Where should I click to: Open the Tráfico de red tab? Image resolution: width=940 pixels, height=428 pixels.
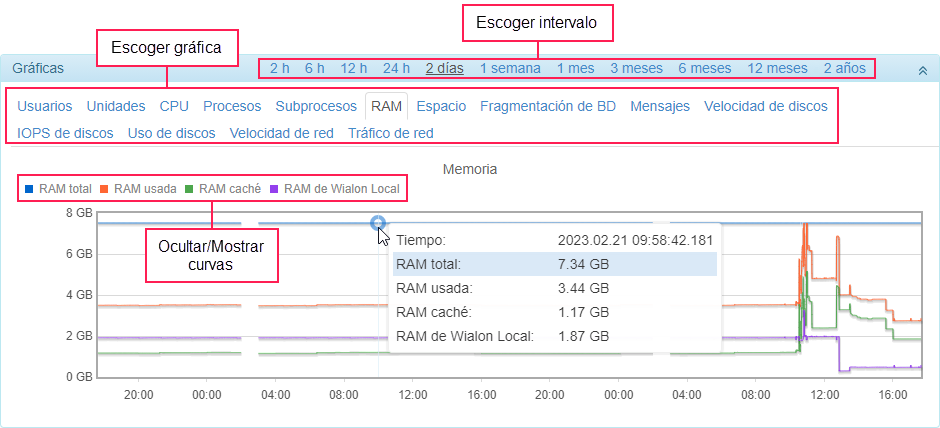point(391,132)
